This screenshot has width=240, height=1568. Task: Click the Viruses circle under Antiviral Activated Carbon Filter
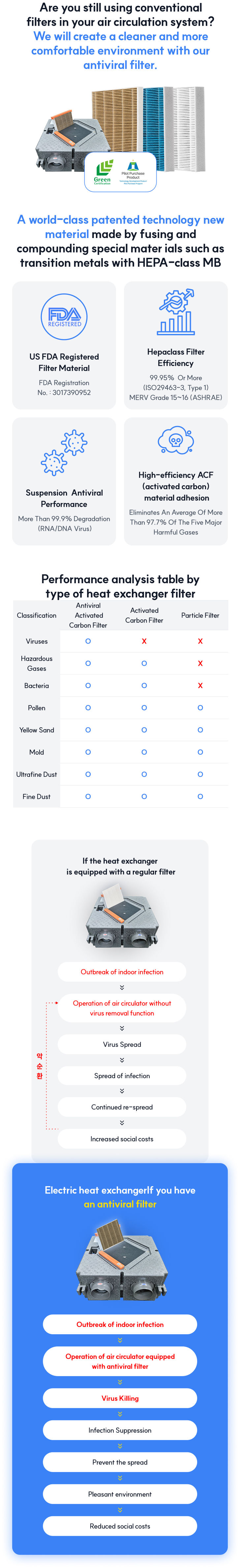(88, 641)
